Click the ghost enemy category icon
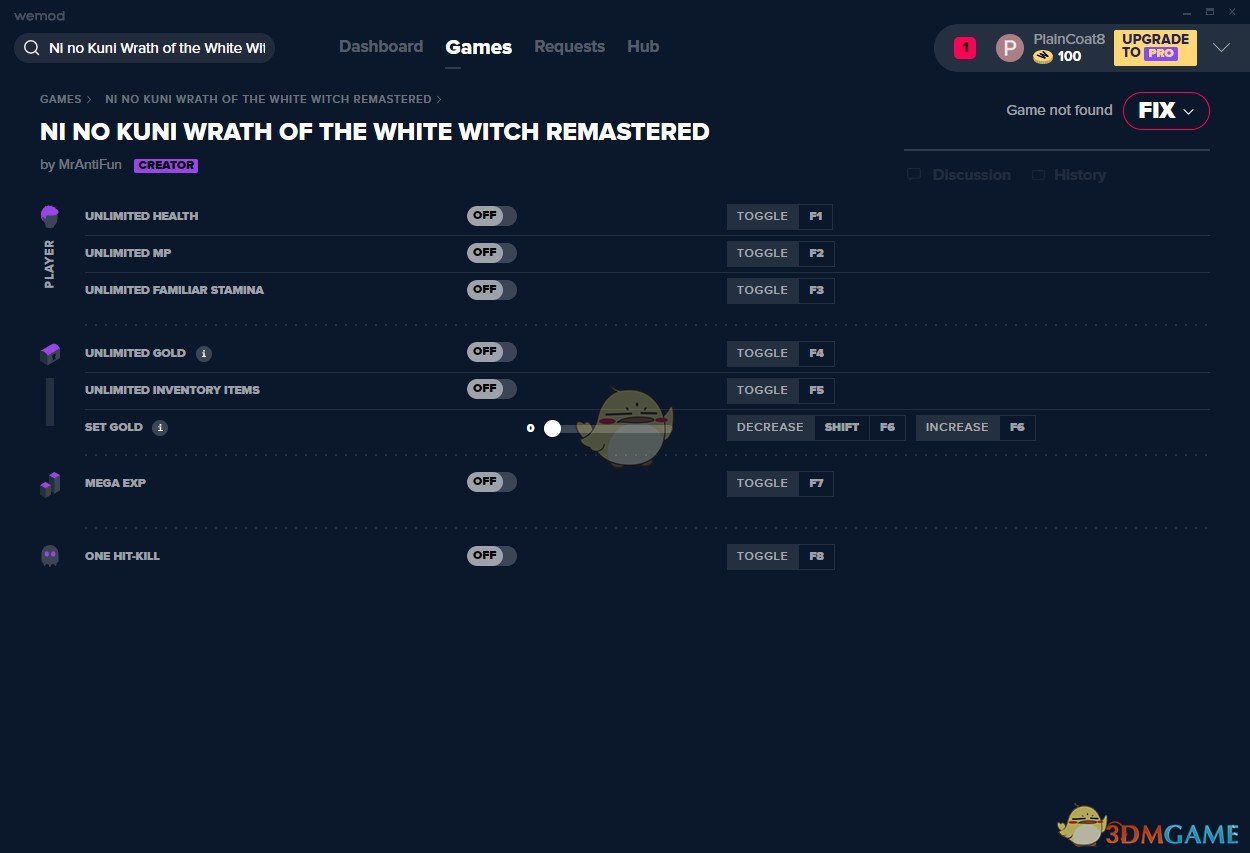This screenshot has width=1250, height=853. 50,556
